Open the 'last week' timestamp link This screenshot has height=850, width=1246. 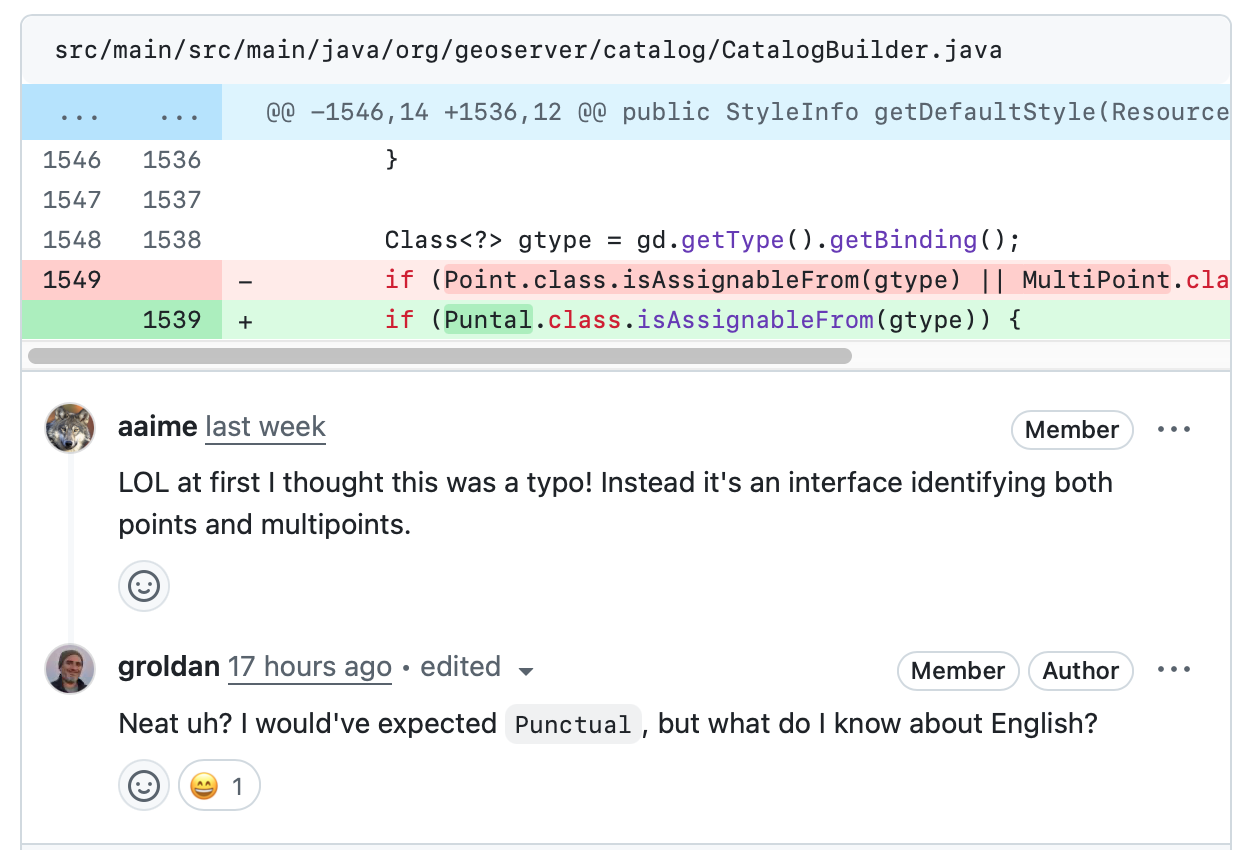265,428
